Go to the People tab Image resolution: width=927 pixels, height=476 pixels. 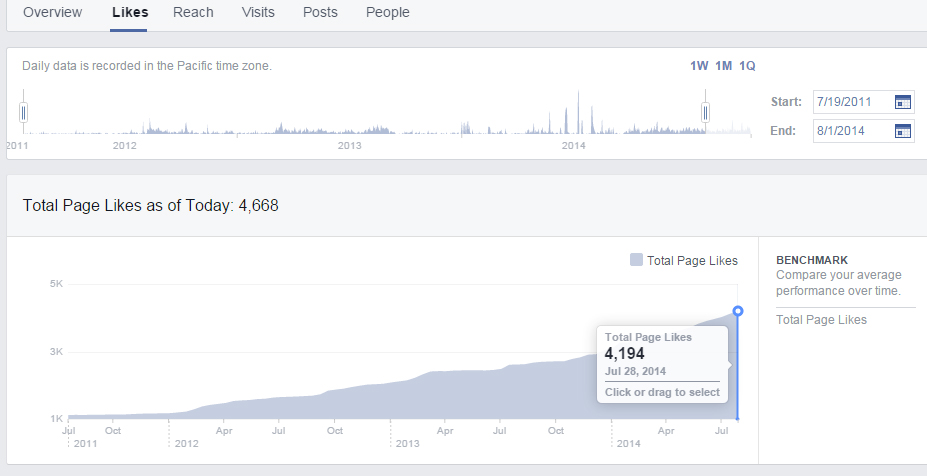click(x=387, y=13)
